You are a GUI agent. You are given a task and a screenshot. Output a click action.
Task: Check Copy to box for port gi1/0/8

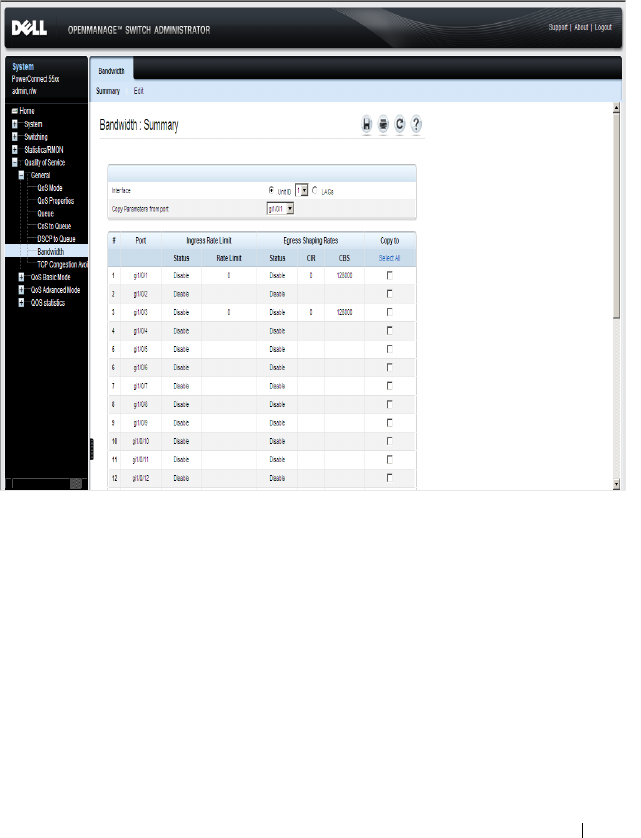[x=389, y=404]
